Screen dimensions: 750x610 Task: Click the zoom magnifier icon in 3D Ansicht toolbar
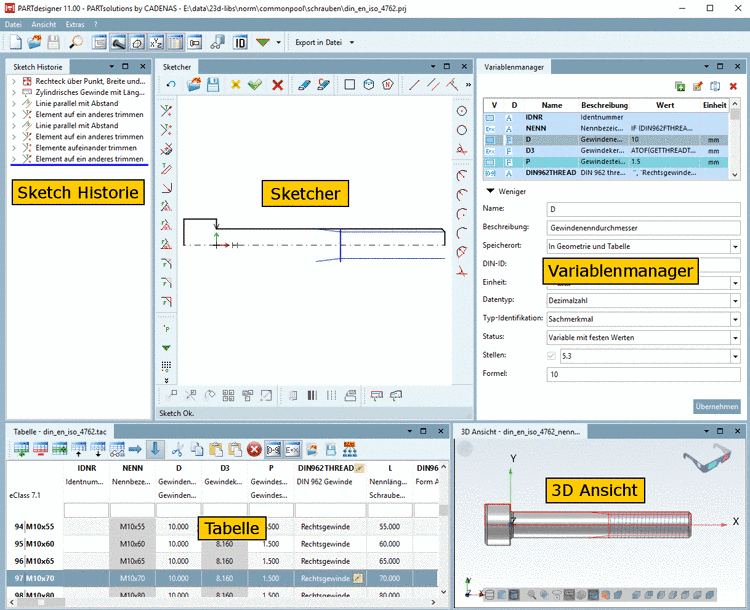(531, 595)
